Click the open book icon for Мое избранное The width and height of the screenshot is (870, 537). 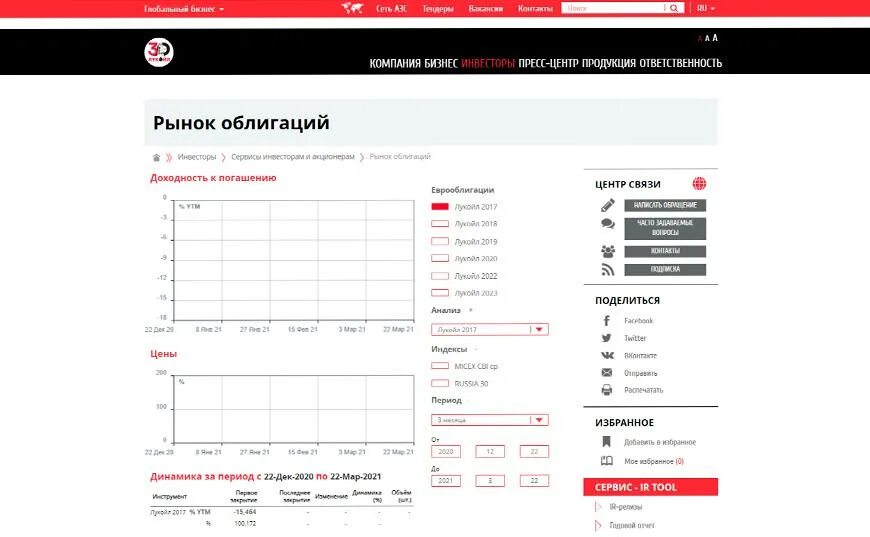pyautogui.click(x=607, y=461)
